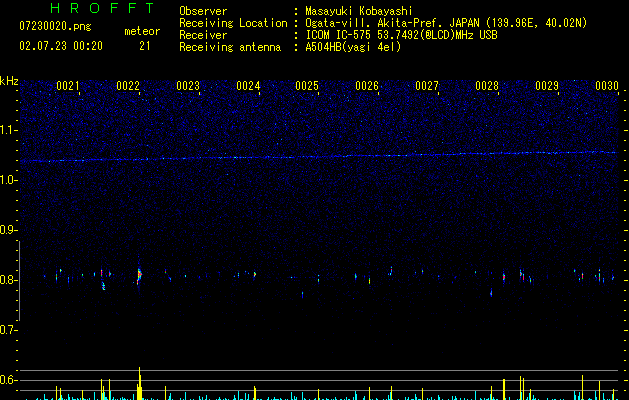The height and width of the screenshot is (400, 629).
Task: Select the 0.7 kHz axis label
Action: click(x=8, y=330)
